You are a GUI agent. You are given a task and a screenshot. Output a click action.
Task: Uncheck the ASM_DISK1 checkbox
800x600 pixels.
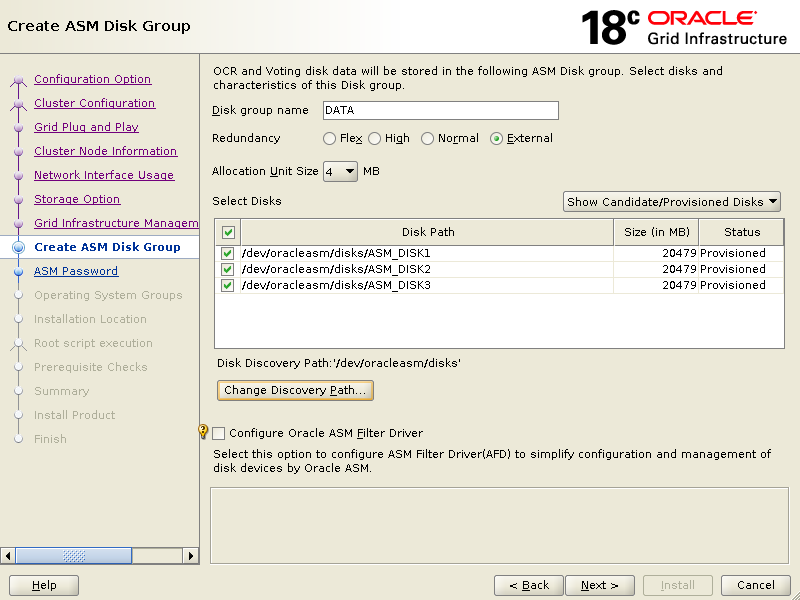pyautogui.click(x=228, y=254)
